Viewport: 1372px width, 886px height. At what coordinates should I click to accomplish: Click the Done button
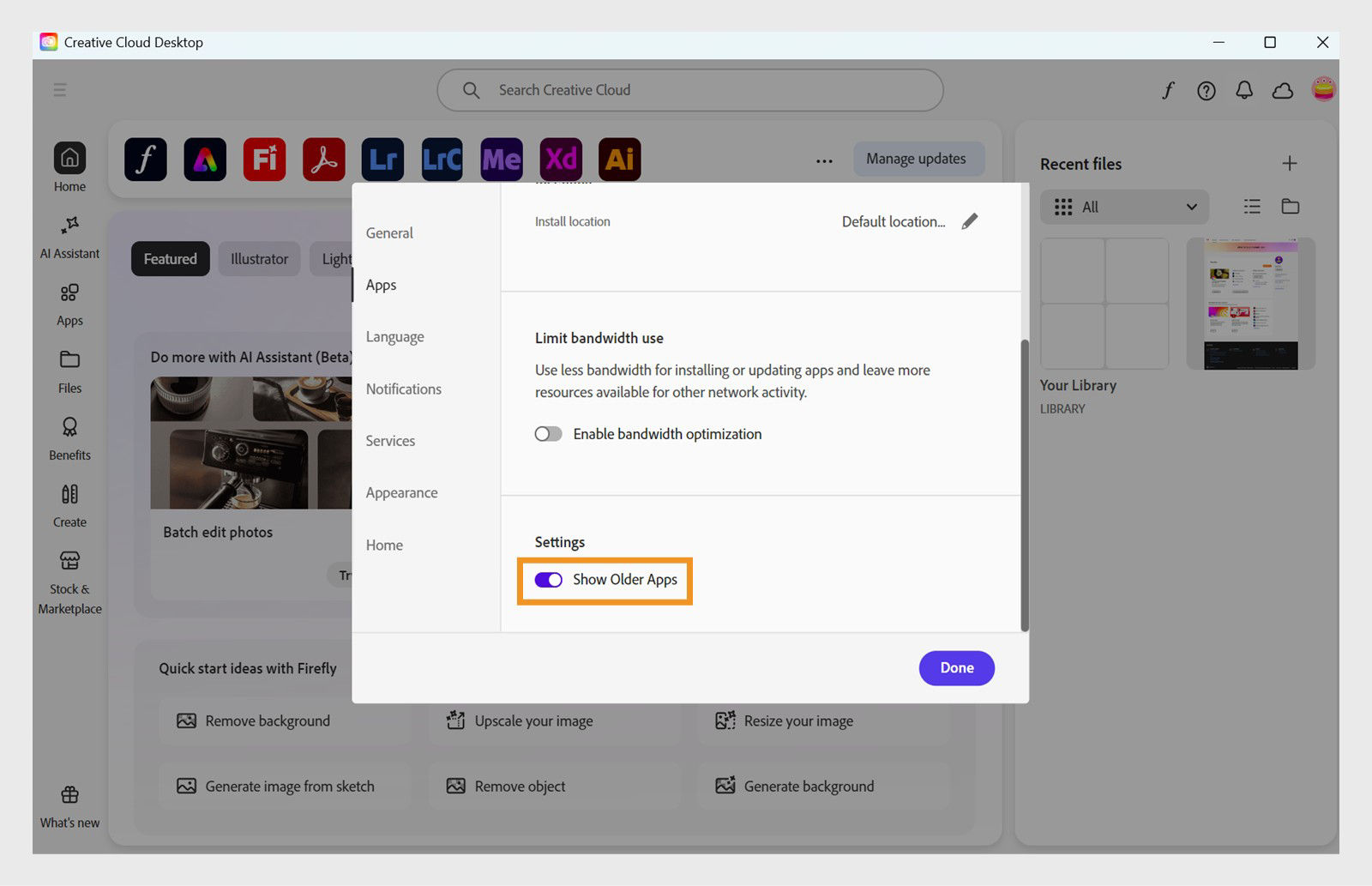click(x=957, y=668)
